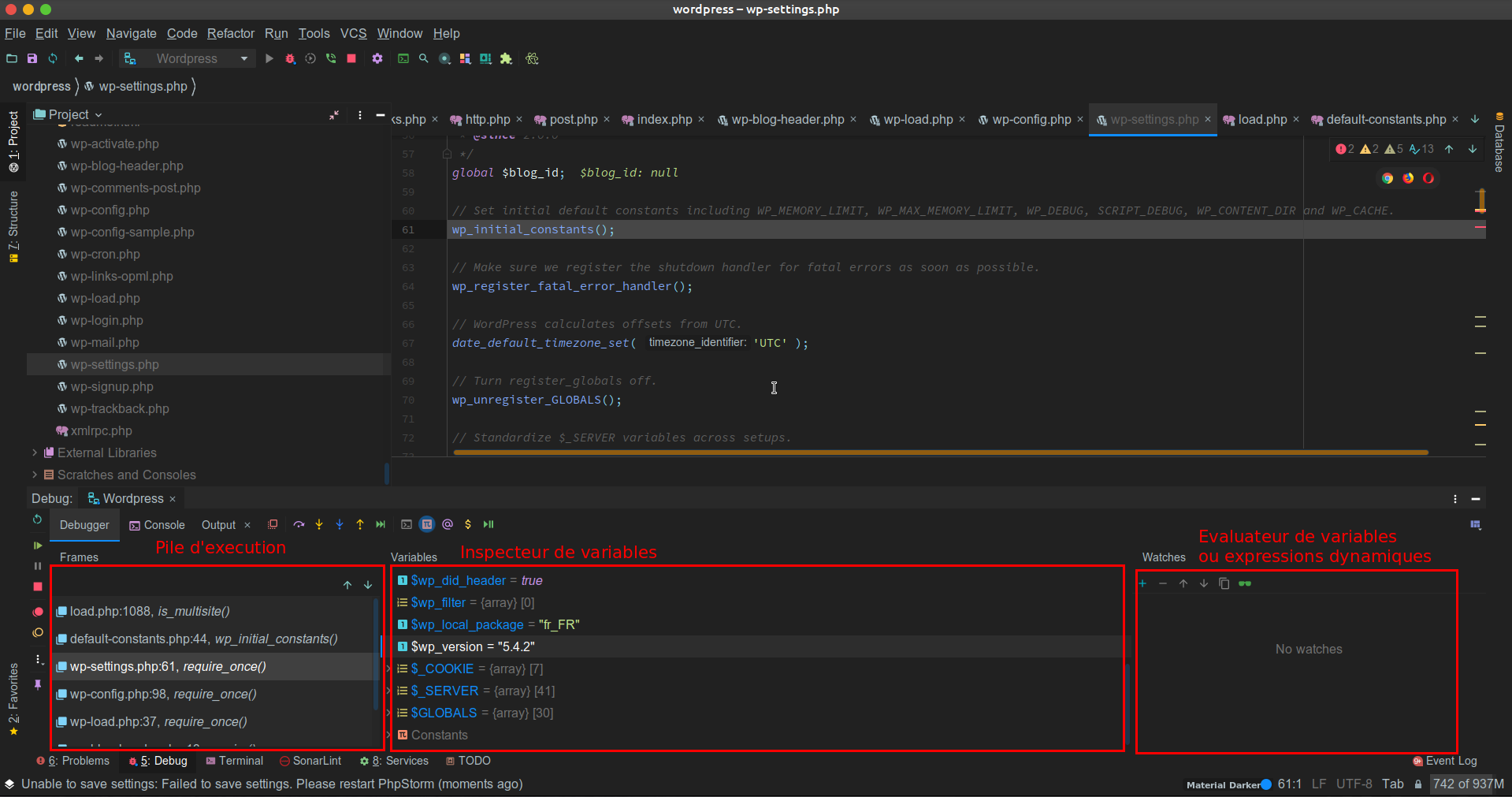The image size is (1512, 797).
Task: Click Step Over in the debugger toolbar
Action: tap(299, 524)
